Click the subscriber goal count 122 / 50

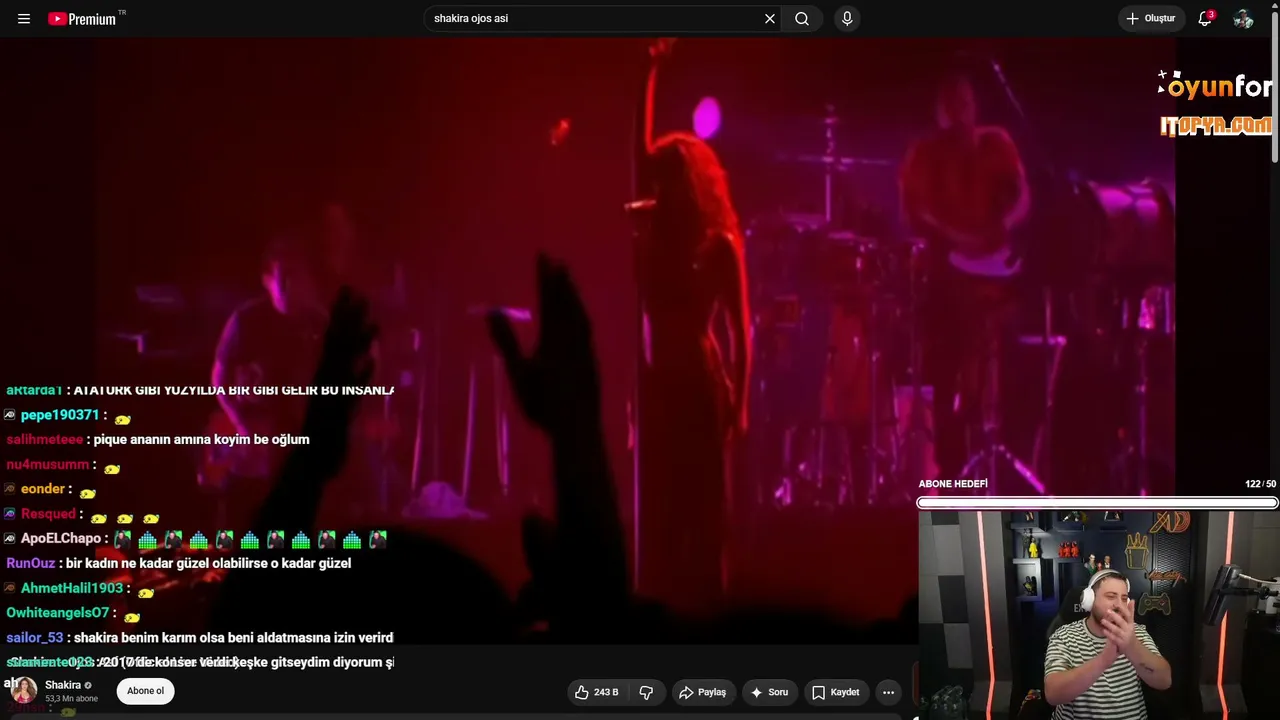1260,484
